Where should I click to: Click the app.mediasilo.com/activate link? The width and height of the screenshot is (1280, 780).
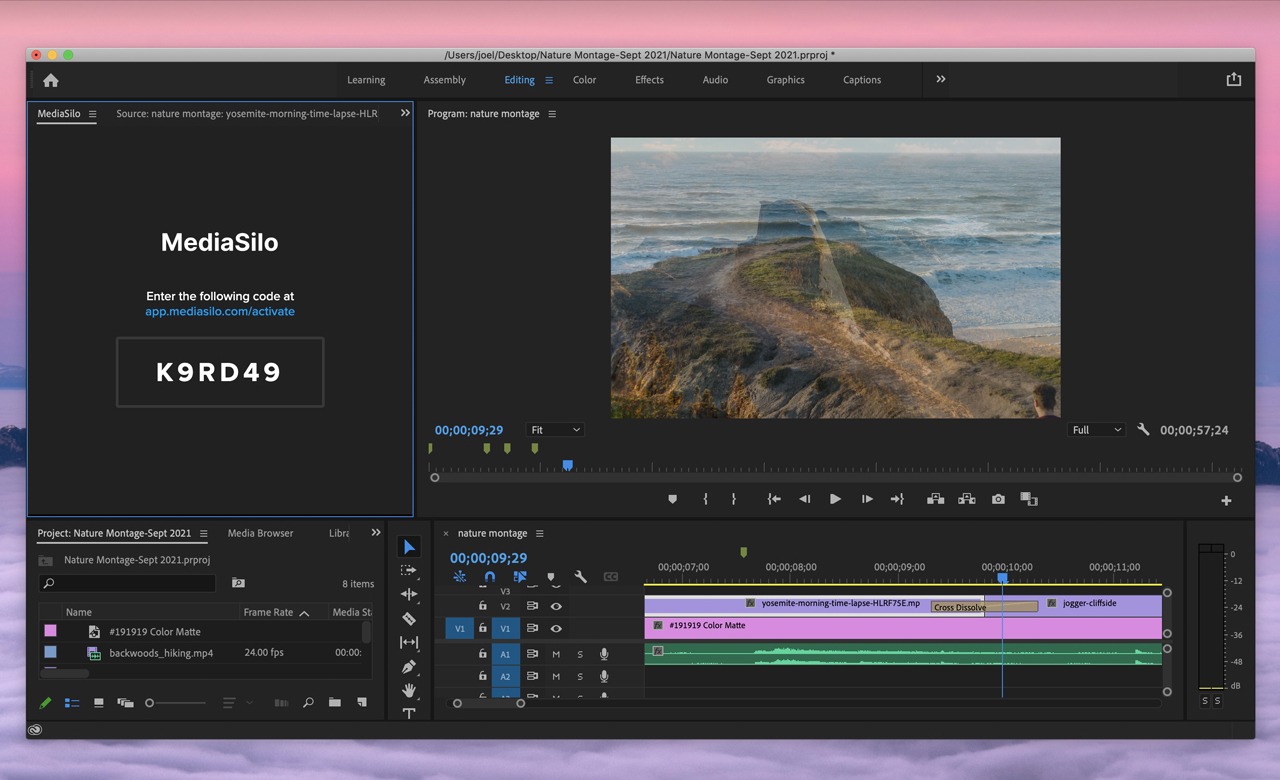pos(220,311)
